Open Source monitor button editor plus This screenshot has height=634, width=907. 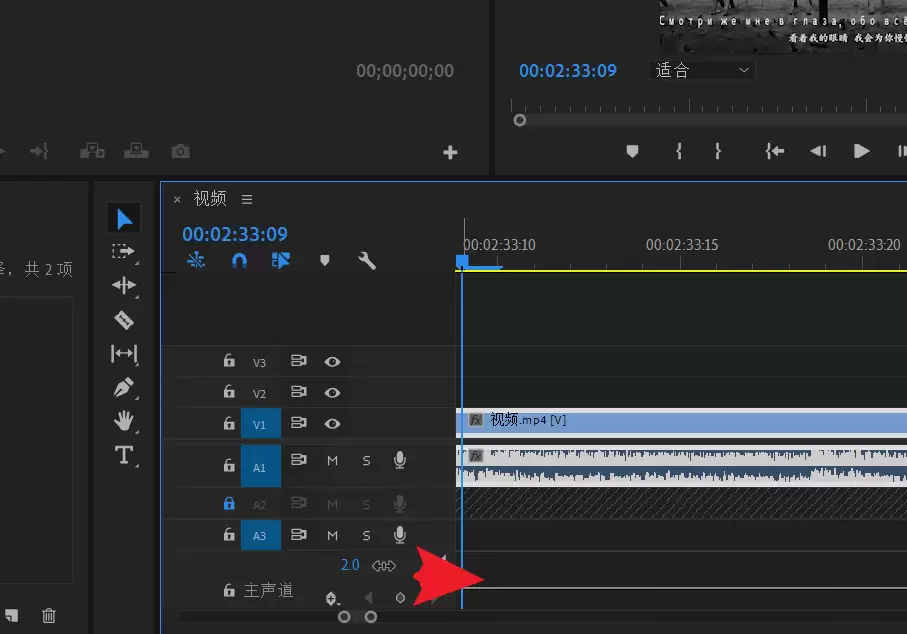pos(450,153)
